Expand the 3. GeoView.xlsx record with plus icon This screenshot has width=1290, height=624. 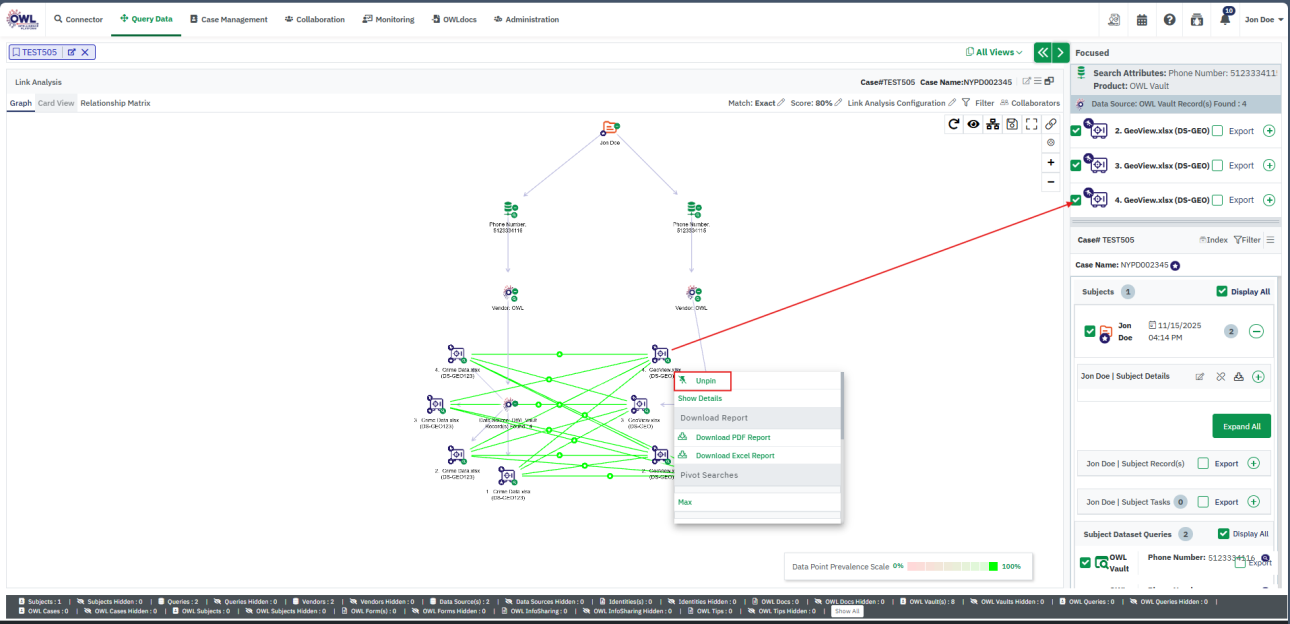tap(1269, 165)
